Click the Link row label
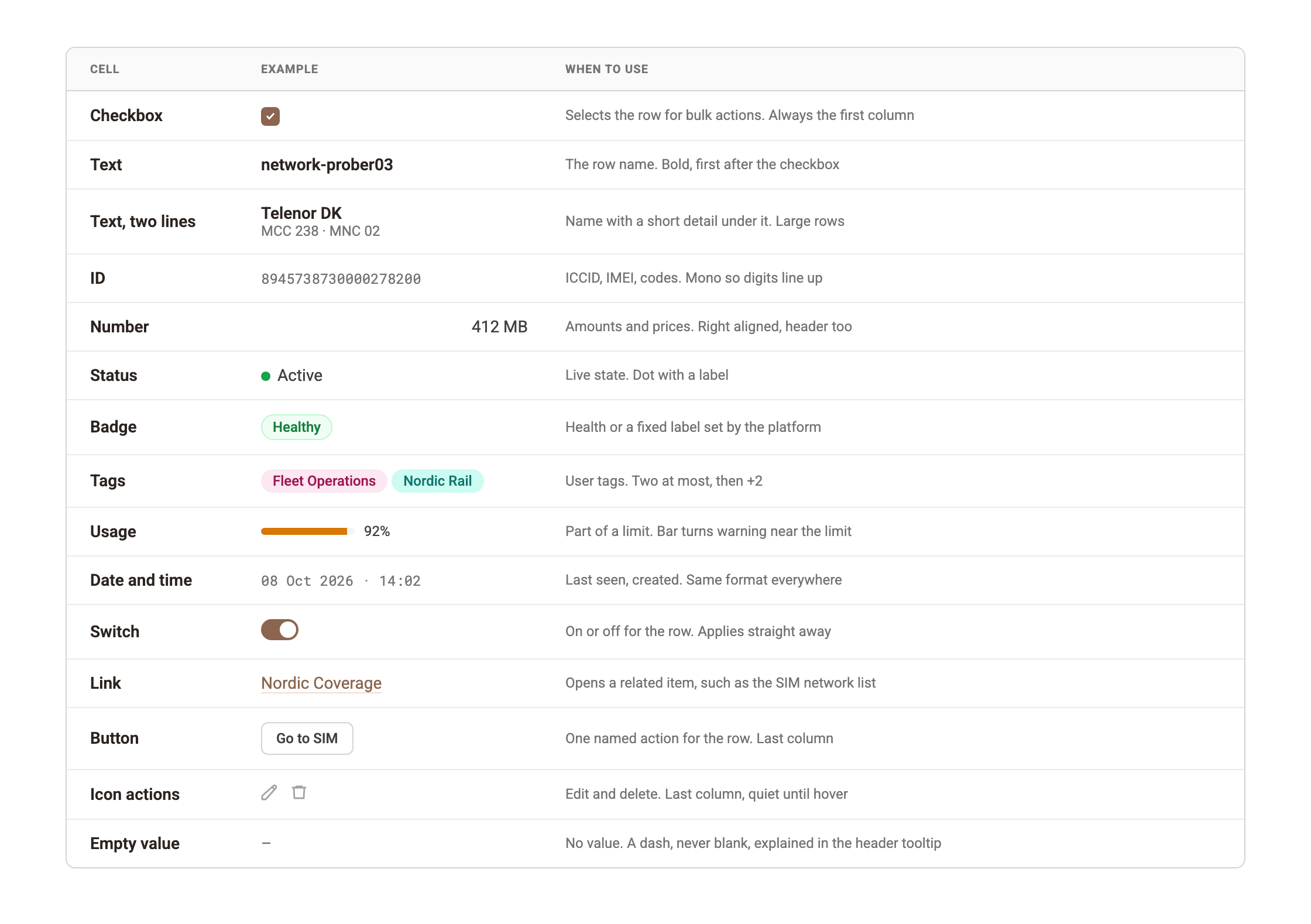Image resolution: width=1311 pixels, height=924 pixels. [x=105, y=683]
